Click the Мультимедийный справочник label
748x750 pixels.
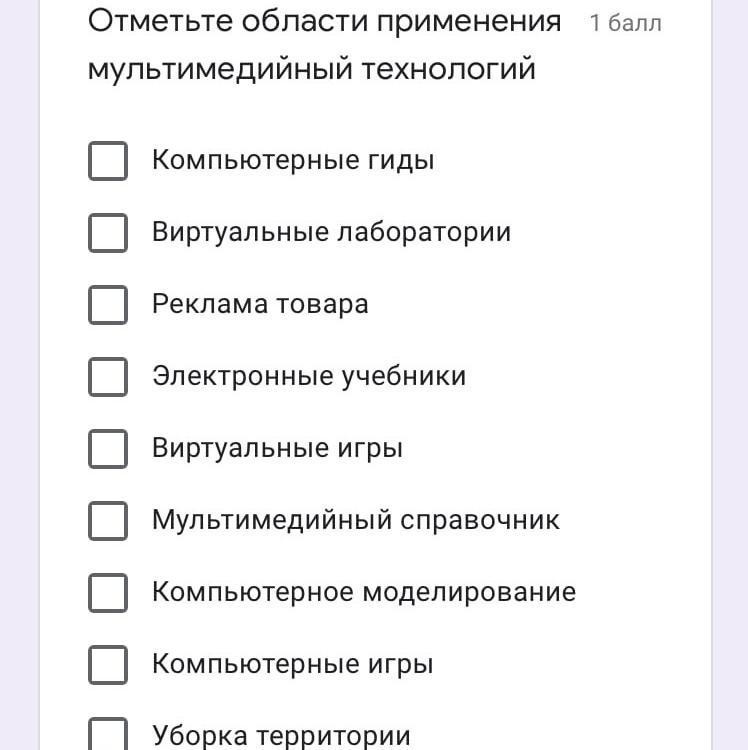click(356, 520)
